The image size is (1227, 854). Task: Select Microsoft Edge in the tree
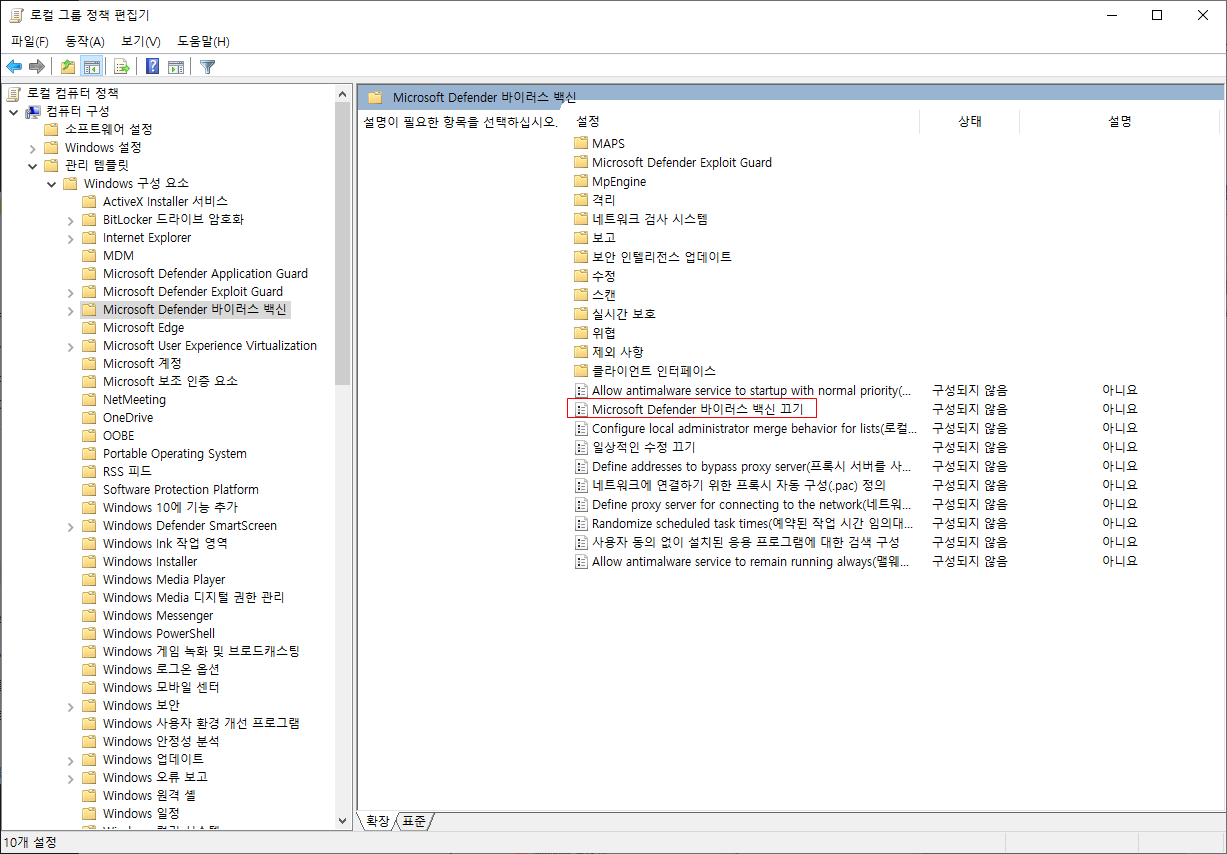click(143, 327)
